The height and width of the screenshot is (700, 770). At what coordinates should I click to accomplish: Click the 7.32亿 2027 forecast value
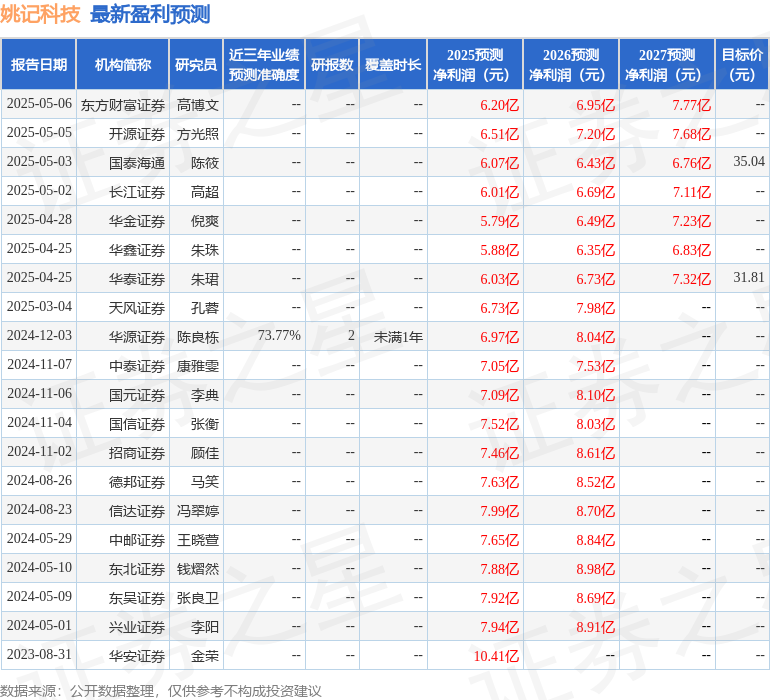tap(691, 279)
